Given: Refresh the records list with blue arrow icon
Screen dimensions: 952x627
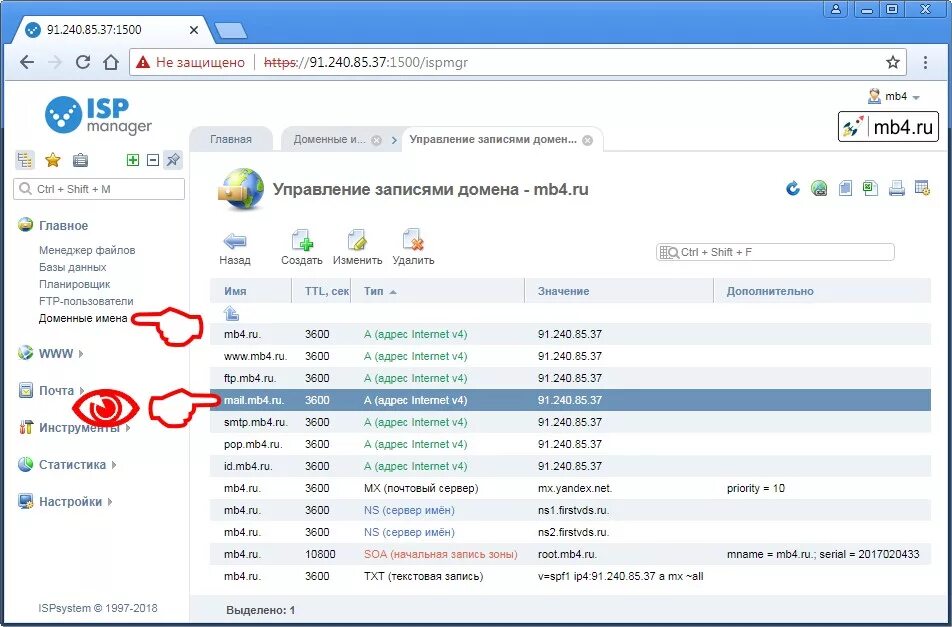Looking at the screenshot, I should click(x=792, y=189).
